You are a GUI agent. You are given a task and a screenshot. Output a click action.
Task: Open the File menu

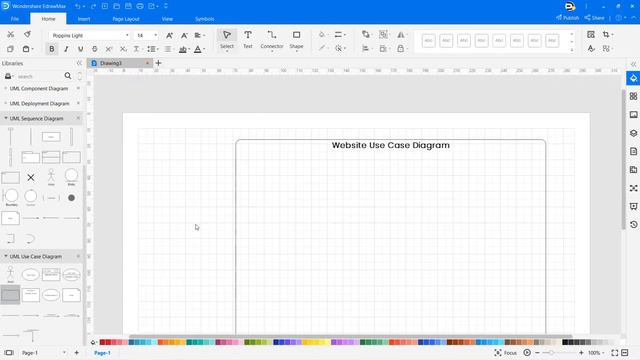(x=15, y=19)
